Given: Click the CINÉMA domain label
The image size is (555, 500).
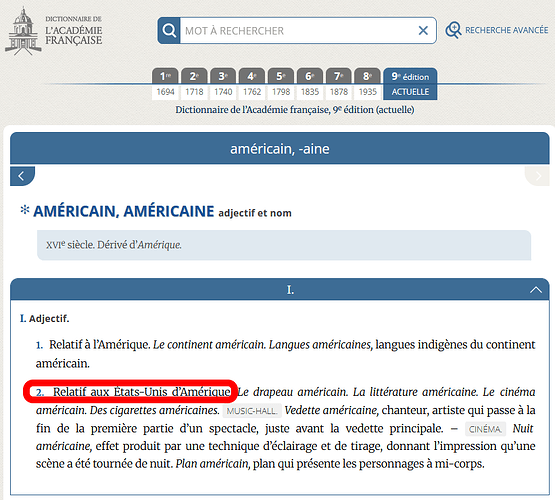Looking at the screenshot, I should click(485, 429).
